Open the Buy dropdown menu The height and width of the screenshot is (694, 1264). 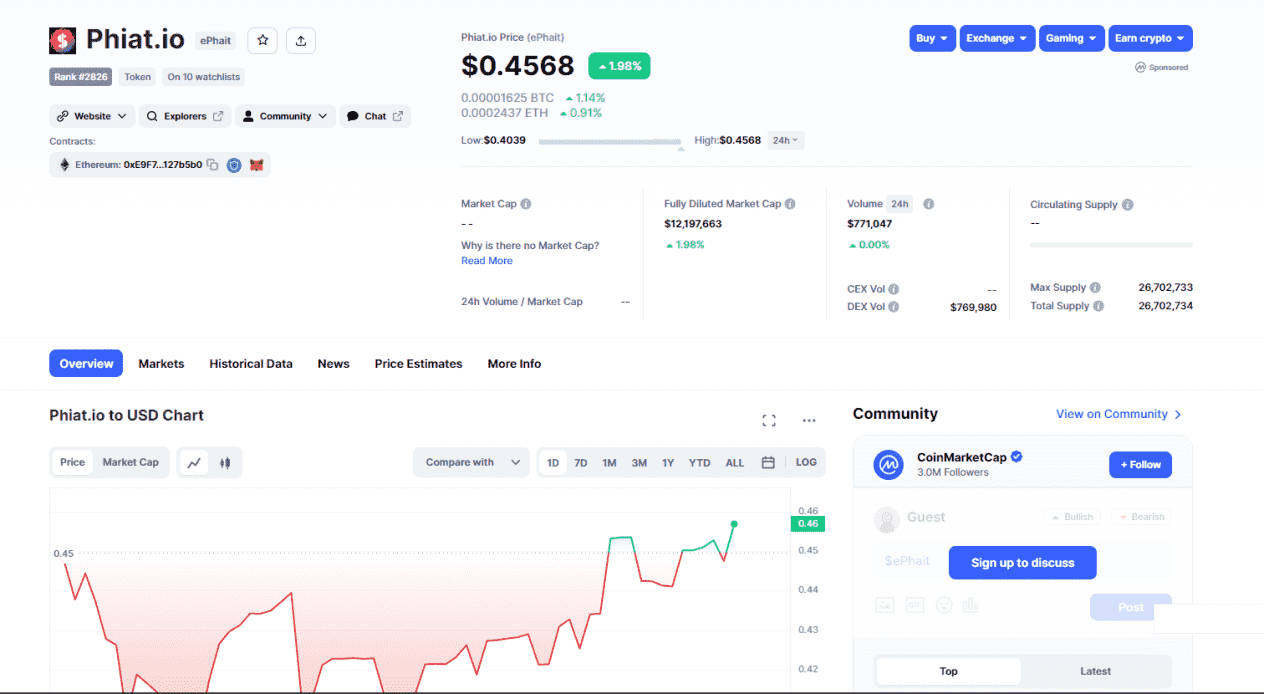pos(932,38)
